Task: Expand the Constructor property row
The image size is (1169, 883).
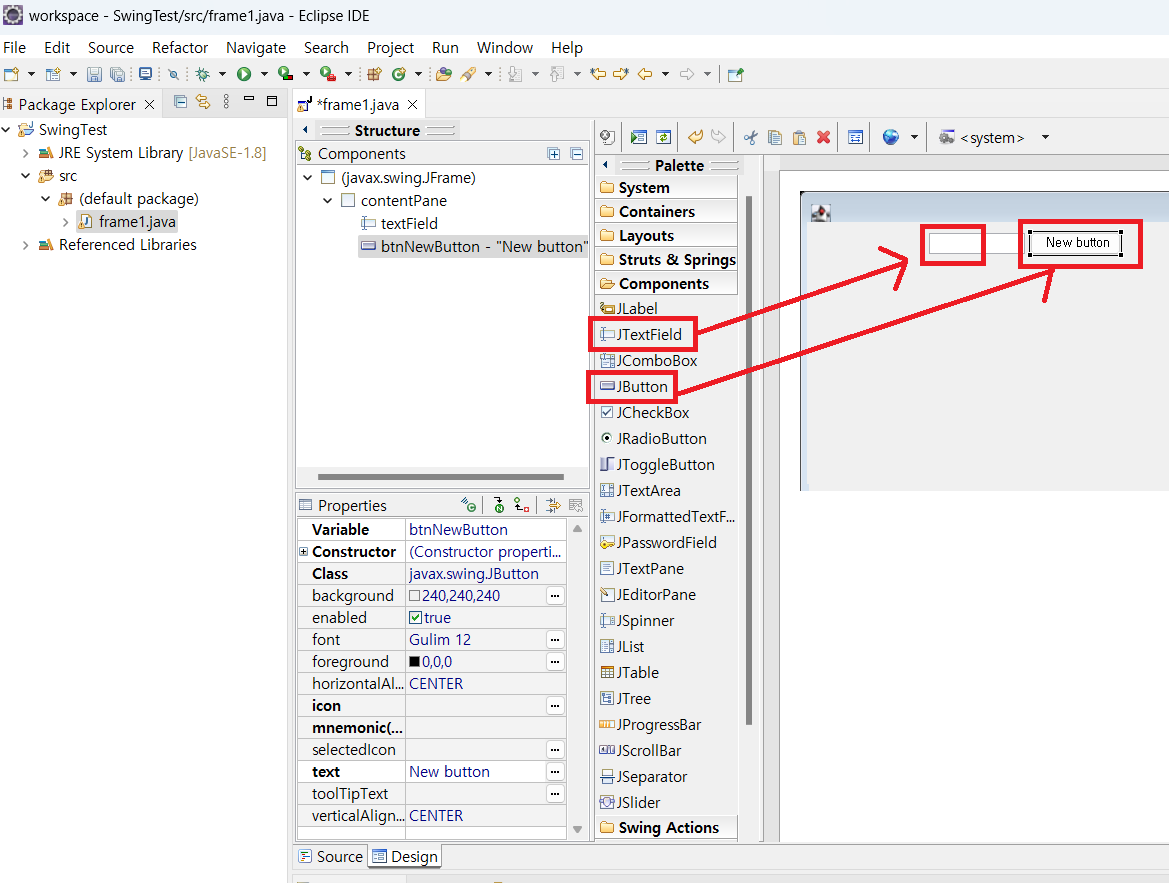Action: coord(303,552)
